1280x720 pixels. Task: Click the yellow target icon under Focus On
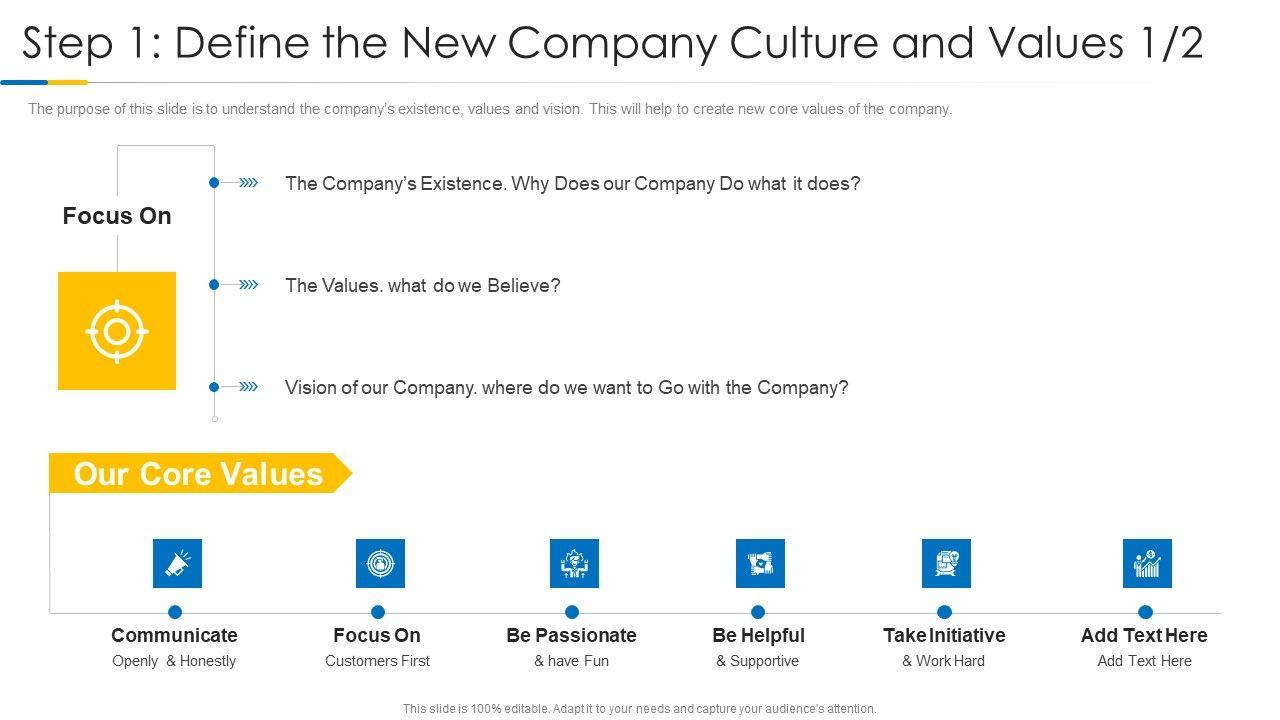(117, 331)
